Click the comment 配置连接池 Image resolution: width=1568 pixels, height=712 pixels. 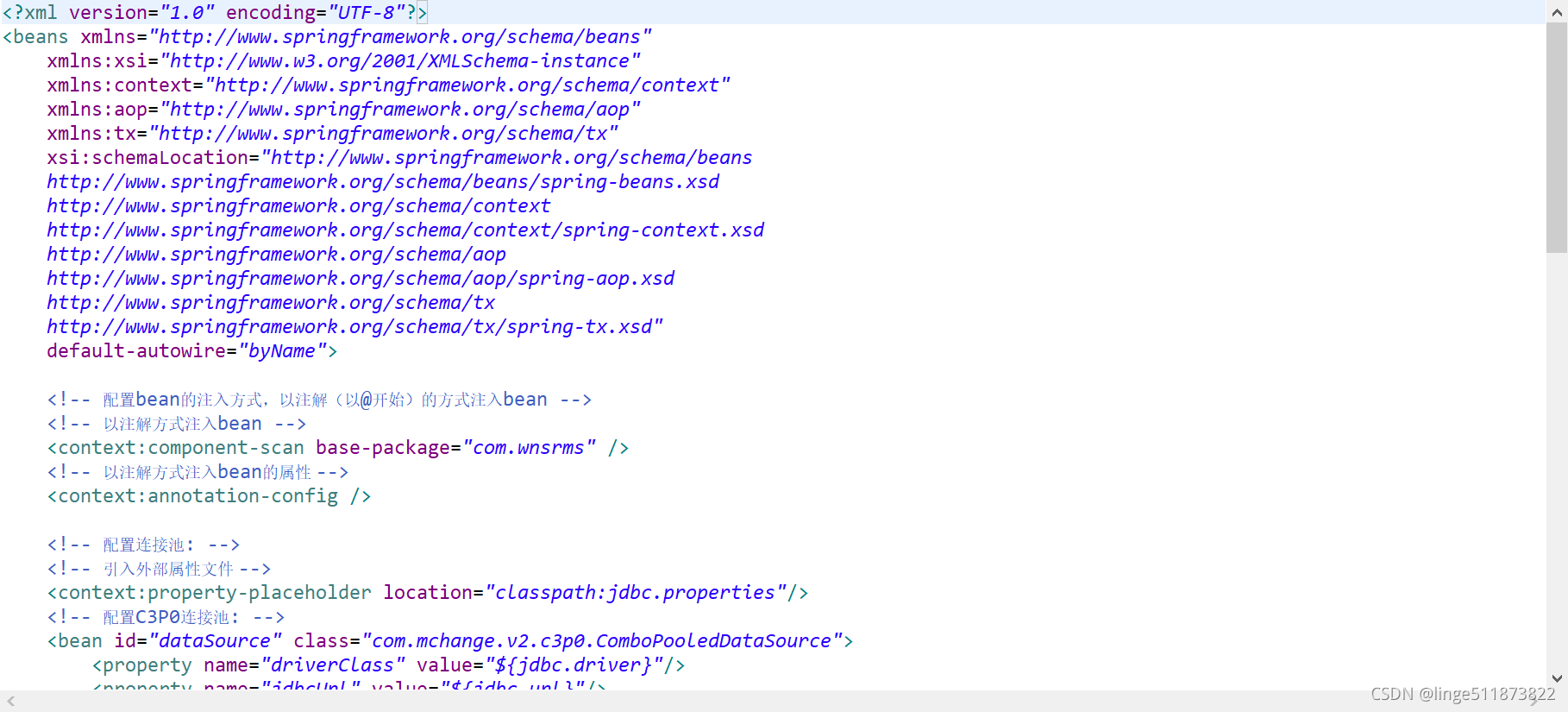[x=143, y=545]
